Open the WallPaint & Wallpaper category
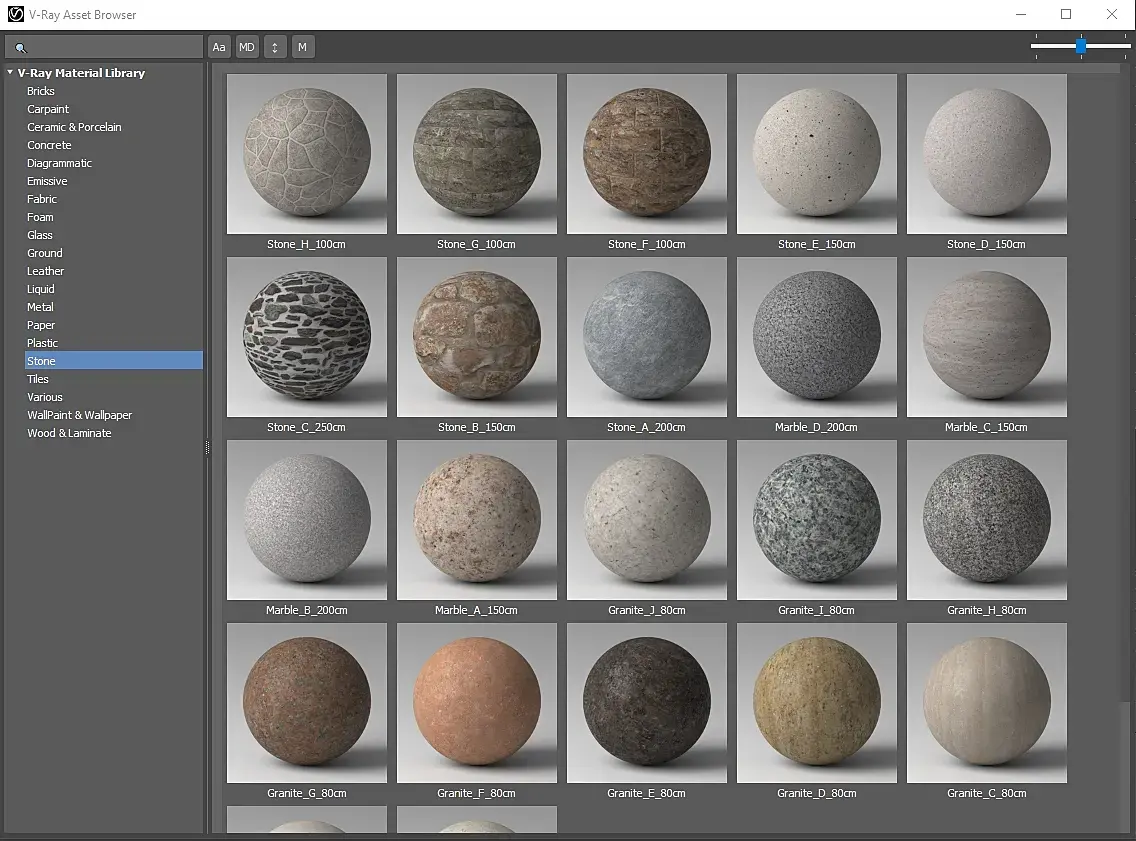This screenshot has height=841, width=1136. pyautogui.click(x=79, y=415)
